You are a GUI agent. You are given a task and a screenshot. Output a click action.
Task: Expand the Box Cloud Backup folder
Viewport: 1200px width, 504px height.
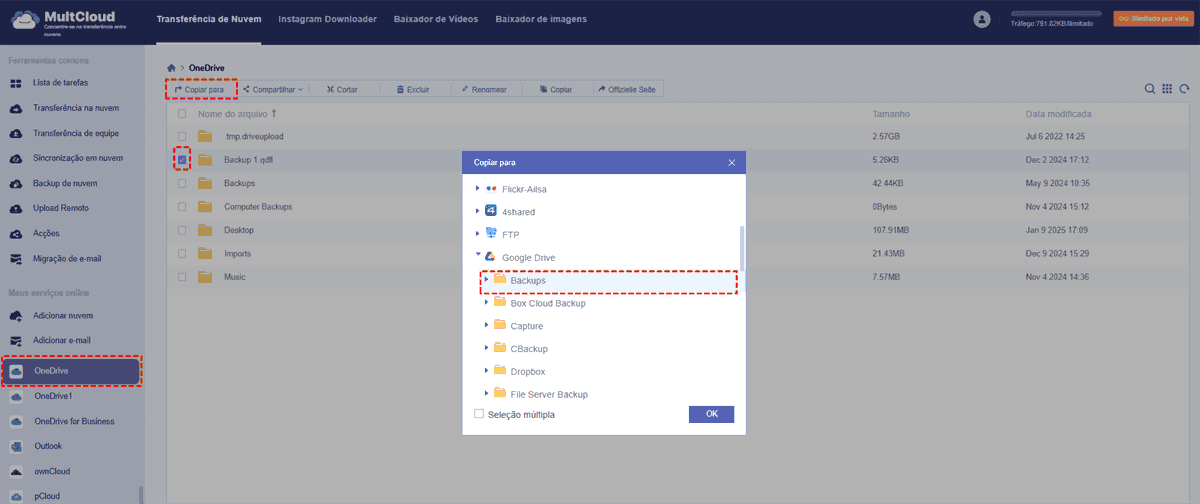tap(487, 302)
